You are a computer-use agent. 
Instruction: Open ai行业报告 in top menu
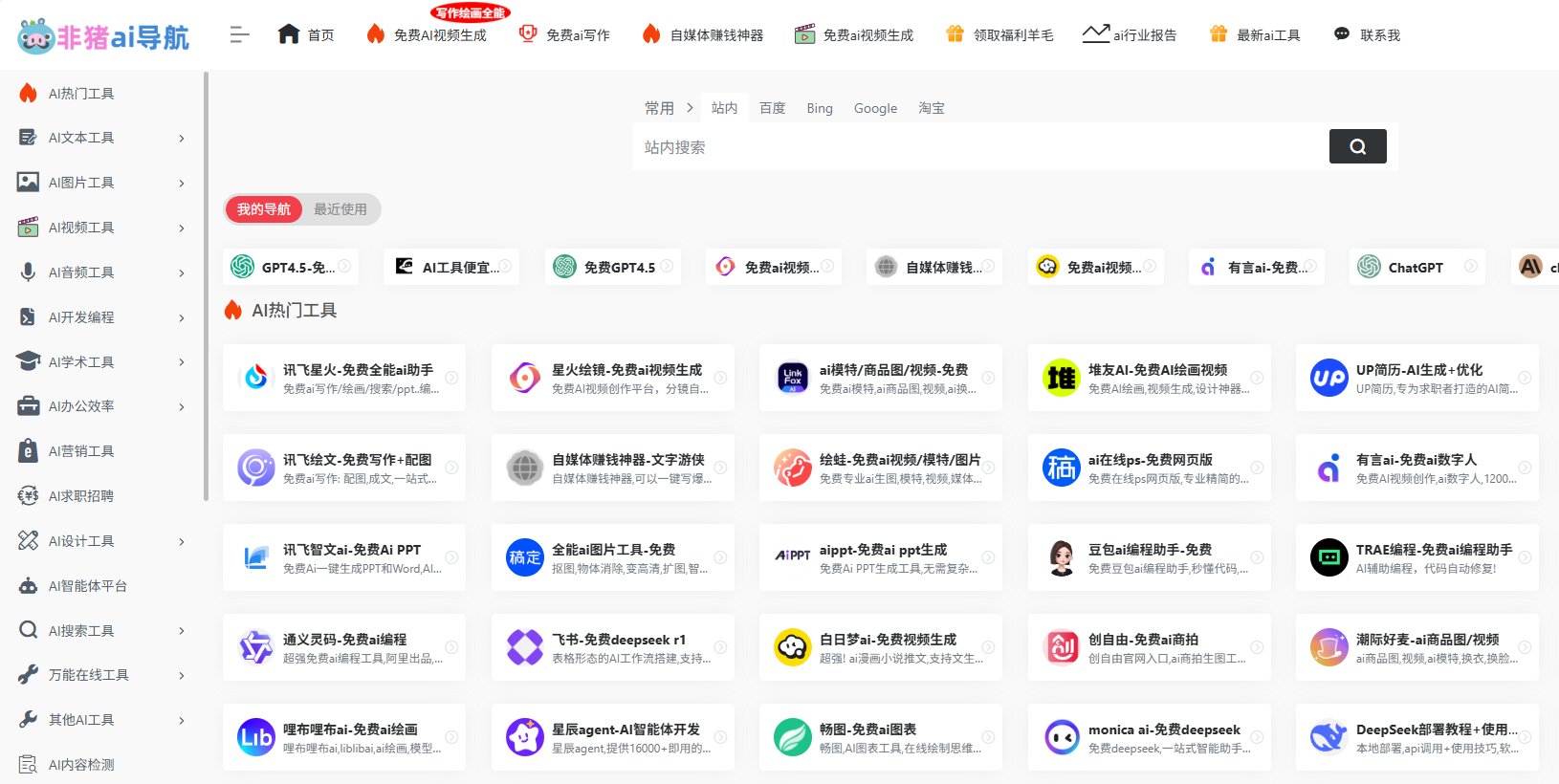[1130, 34]
